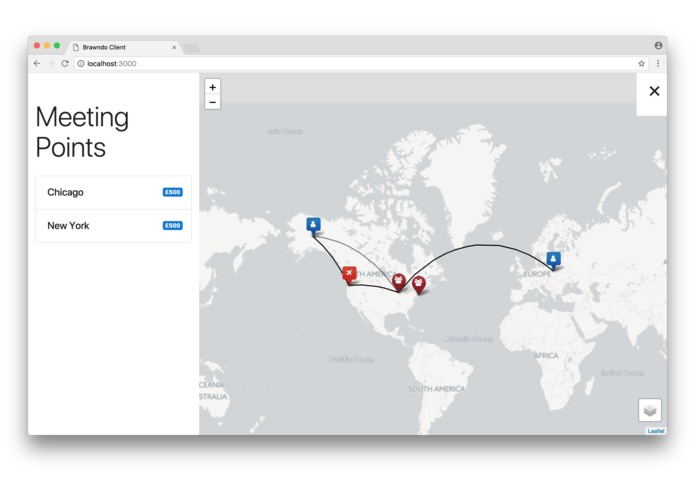Go forward in browser history
Image resolution: width=695 pixels, height=494 pixels.
coord(51,63)
